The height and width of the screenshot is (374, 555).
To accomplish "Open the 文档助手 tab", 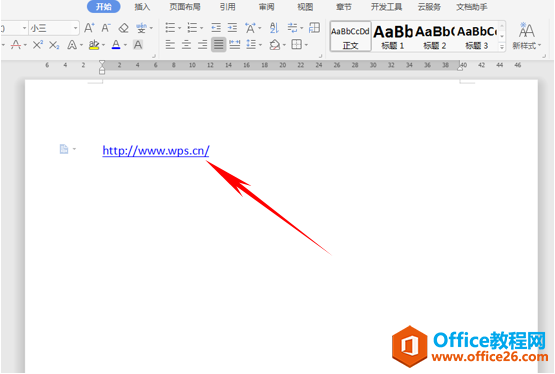I will coord(471,7).
